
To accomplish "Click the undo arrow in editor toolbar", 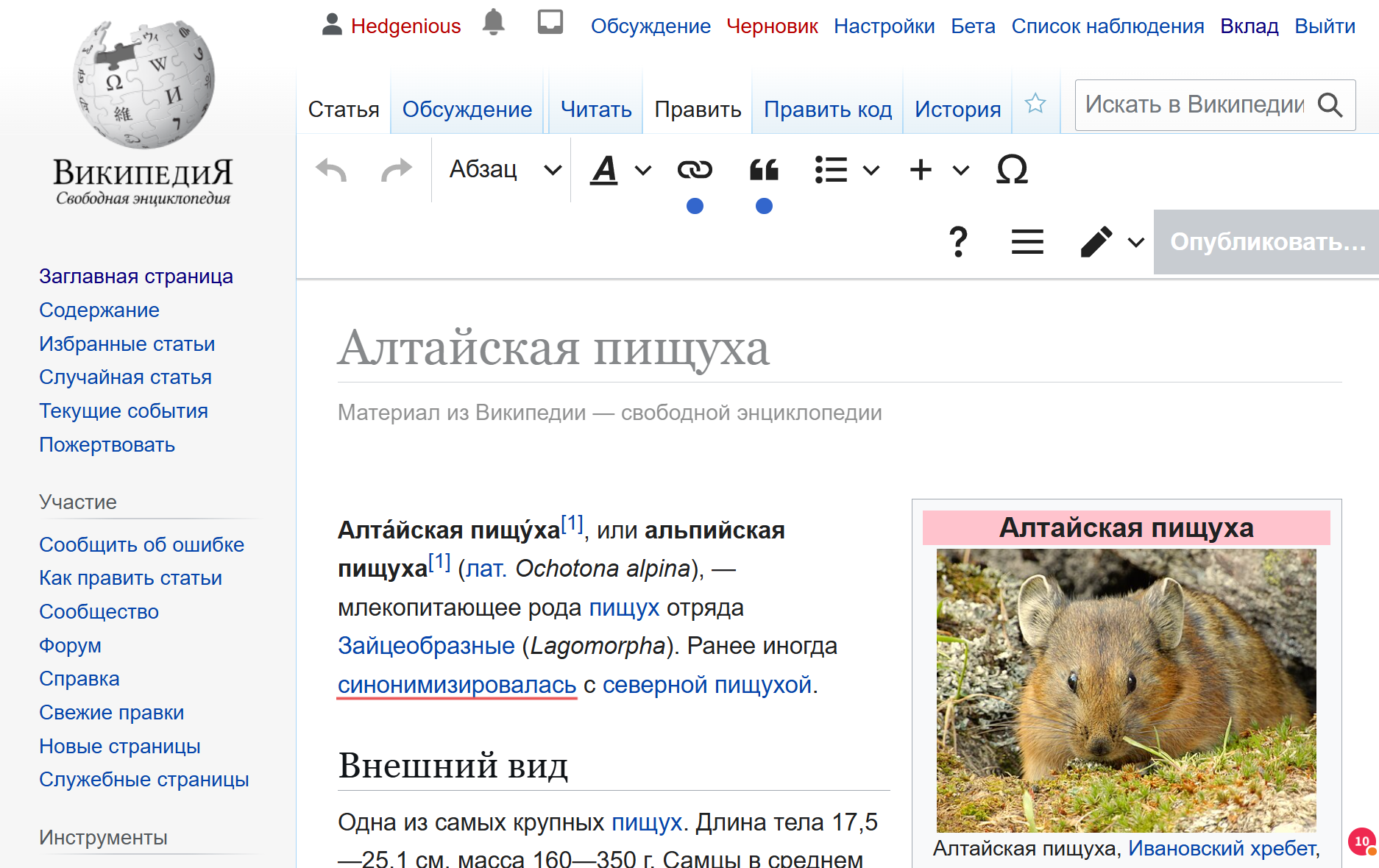I will click(331, 170).
